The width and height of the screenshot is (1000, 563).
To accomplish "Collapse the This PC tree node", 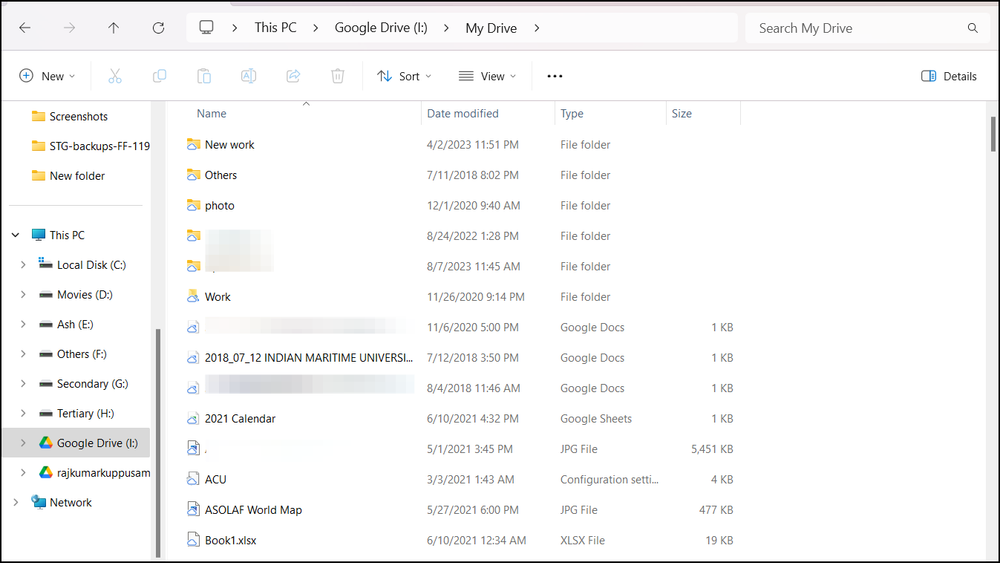I will tap(15, 235).
